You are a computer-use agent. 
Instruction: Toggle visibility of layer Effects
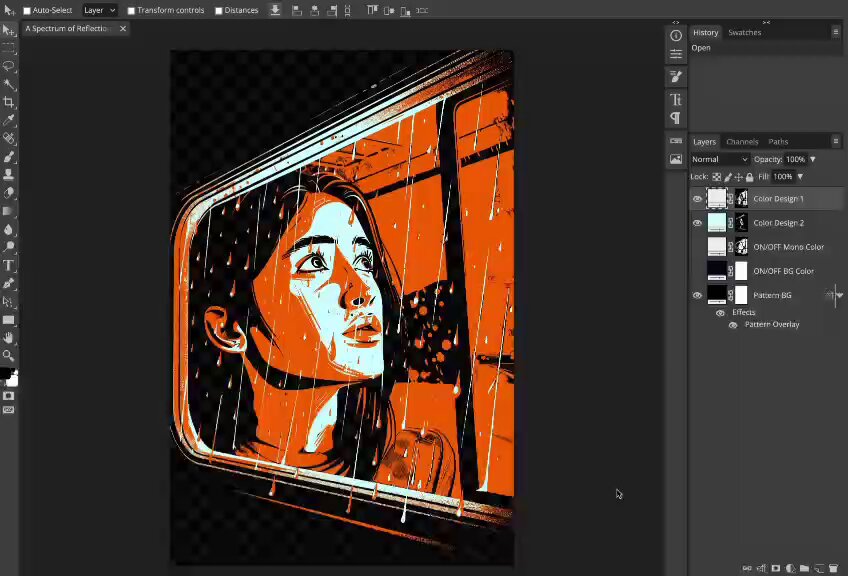point(720,313)
